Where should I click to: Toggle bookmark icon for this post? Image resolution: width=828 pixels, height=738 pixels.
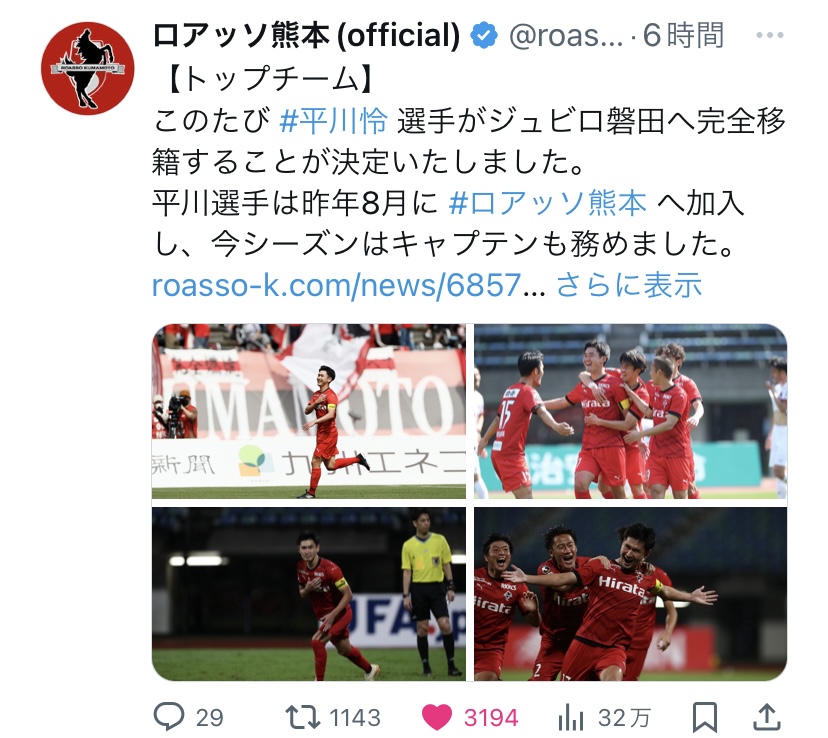[x=705, y=717]
